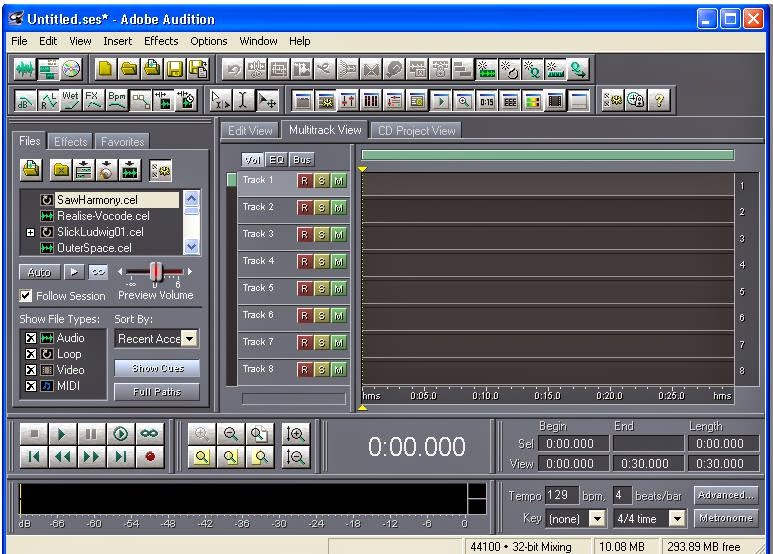
Task: Click the Fast Forward transport button
Action: point(91,457)
